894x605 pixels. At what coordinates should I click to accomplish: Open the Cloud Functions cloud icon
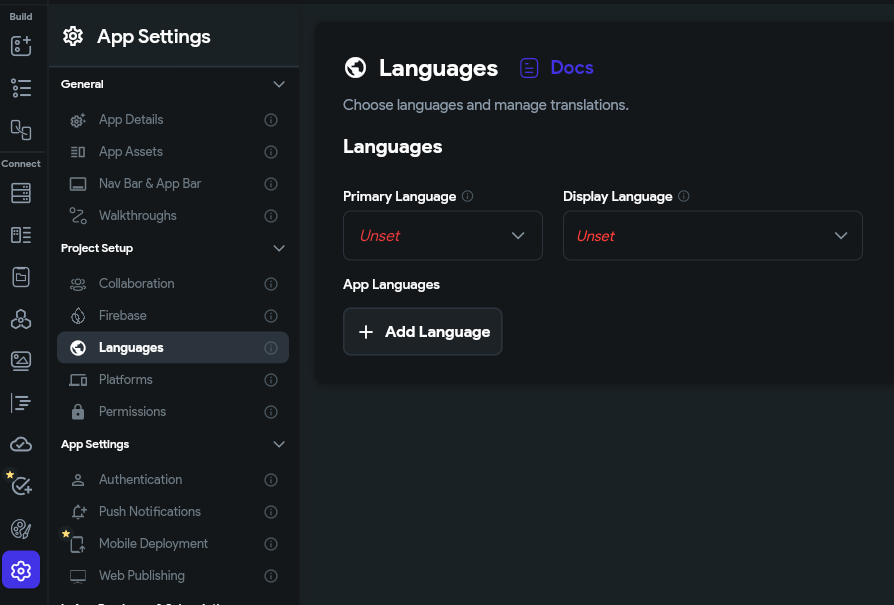(x=21, y=444)
